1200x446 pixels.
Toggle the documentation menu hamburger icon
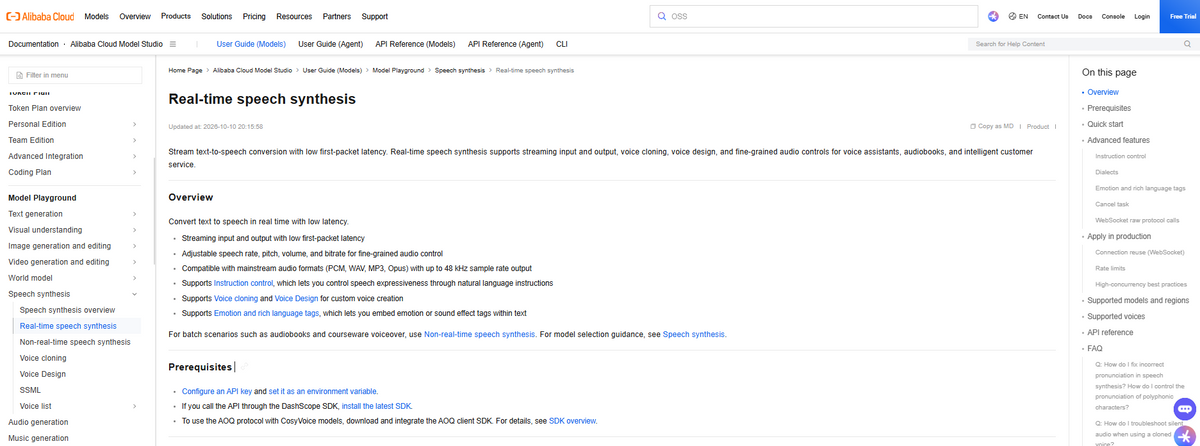[173, 44]
